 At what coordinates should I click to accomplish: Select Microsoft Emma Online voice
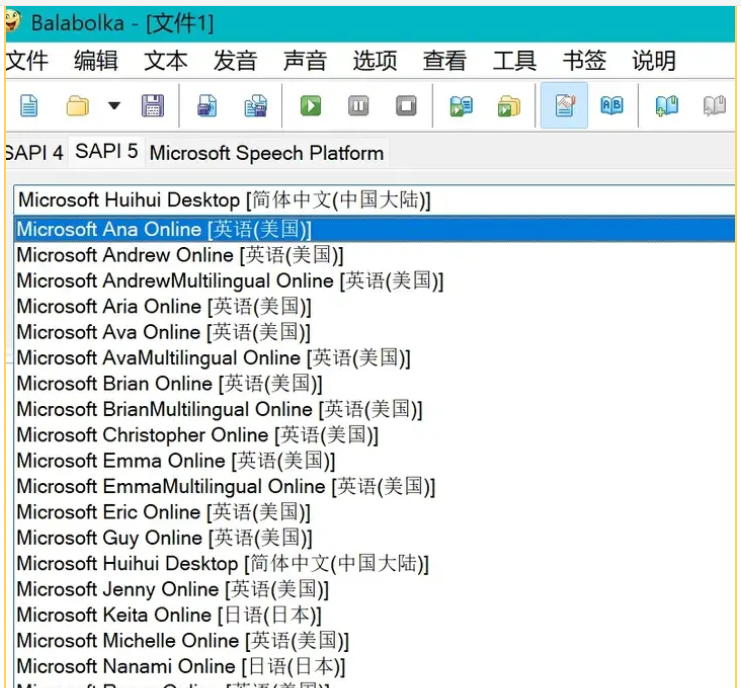point(374,461)
